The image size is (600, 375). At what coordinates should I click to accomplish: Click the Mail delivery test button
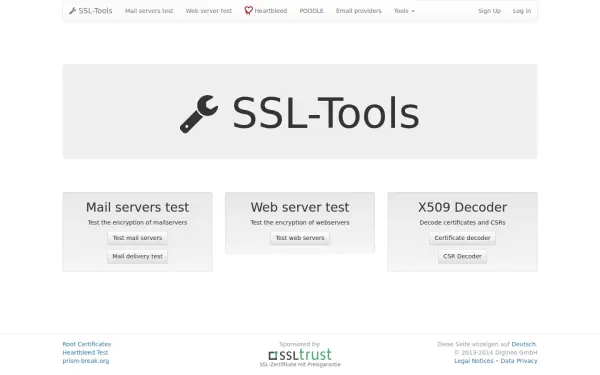pyautogui.click(x=137, y=256)
